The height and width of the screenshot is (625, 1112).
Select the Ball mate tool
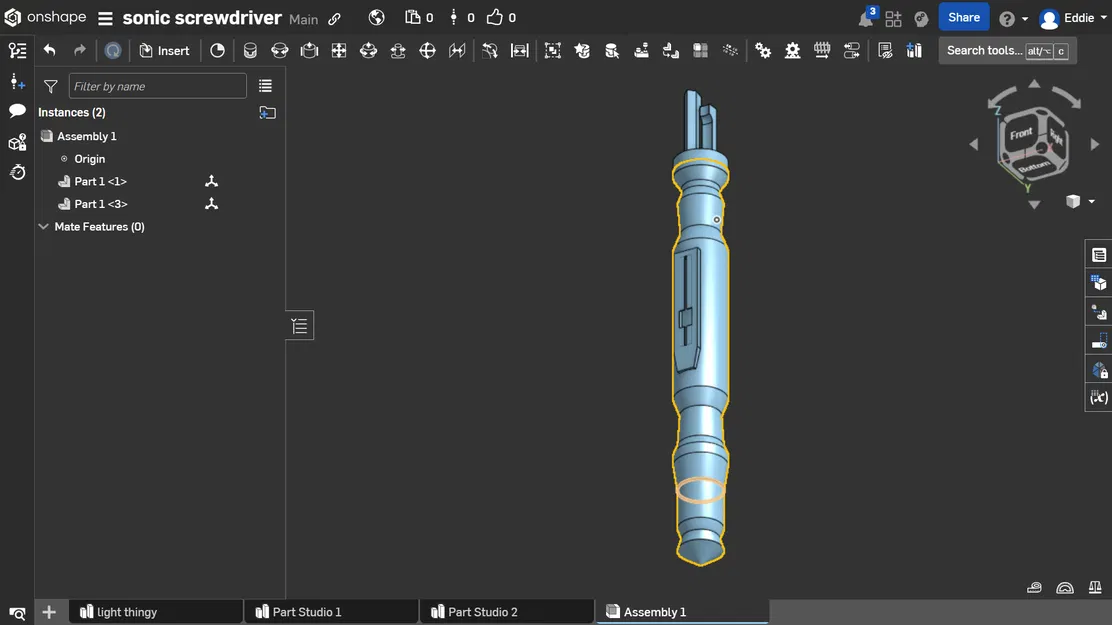[x=428, y=50]
